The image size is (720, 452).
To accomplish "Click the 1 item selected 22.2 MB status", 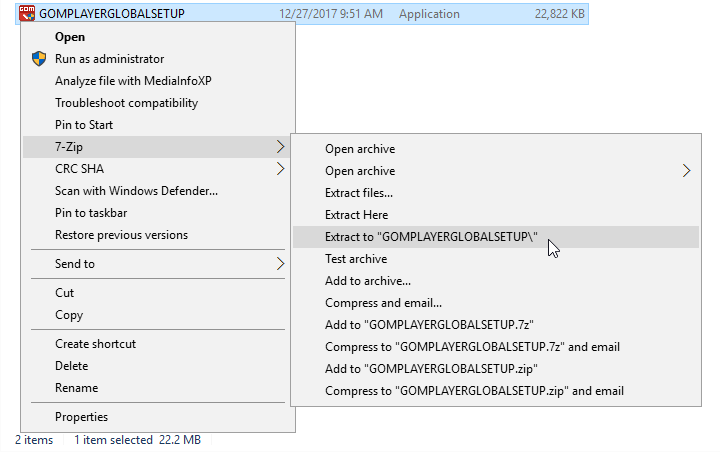I will pyautogui.click(x=137, y=440).
